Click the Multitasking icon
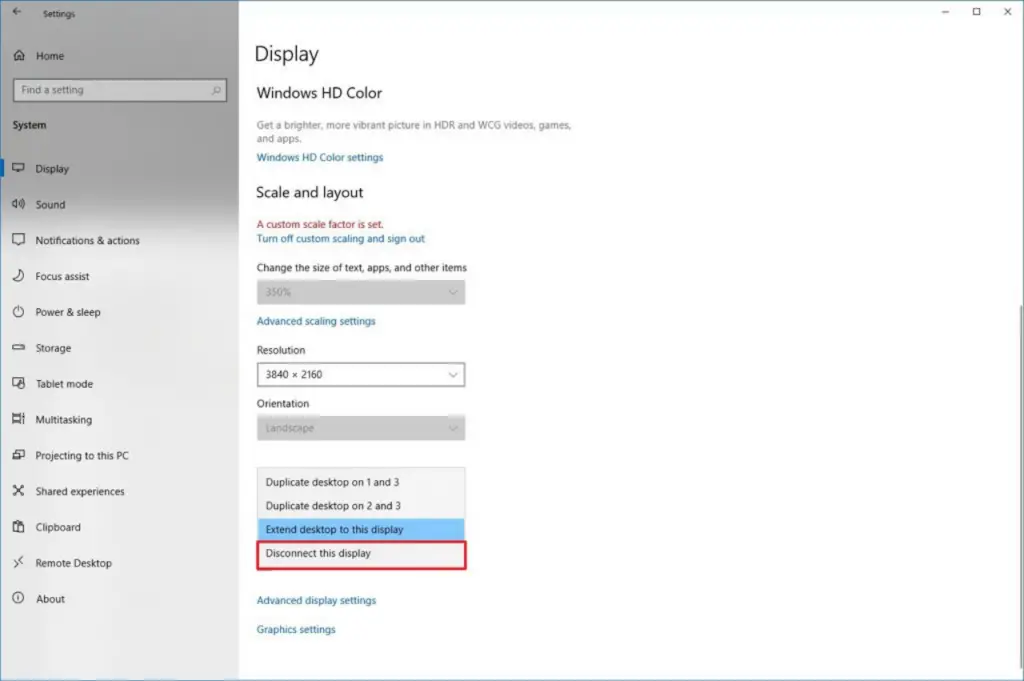 pyautogui.click(x=18, y=419)
